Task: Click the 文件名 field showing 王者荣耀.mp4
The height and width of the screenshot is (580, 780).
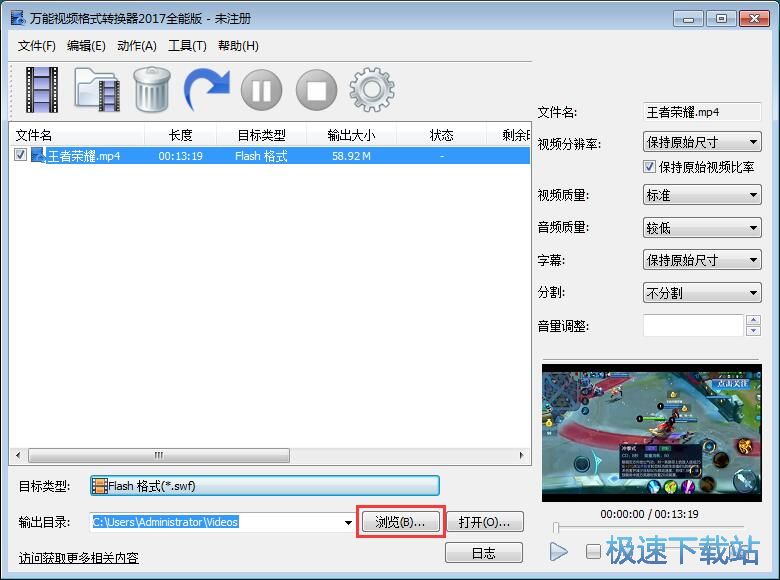Action: coord(702,112)
